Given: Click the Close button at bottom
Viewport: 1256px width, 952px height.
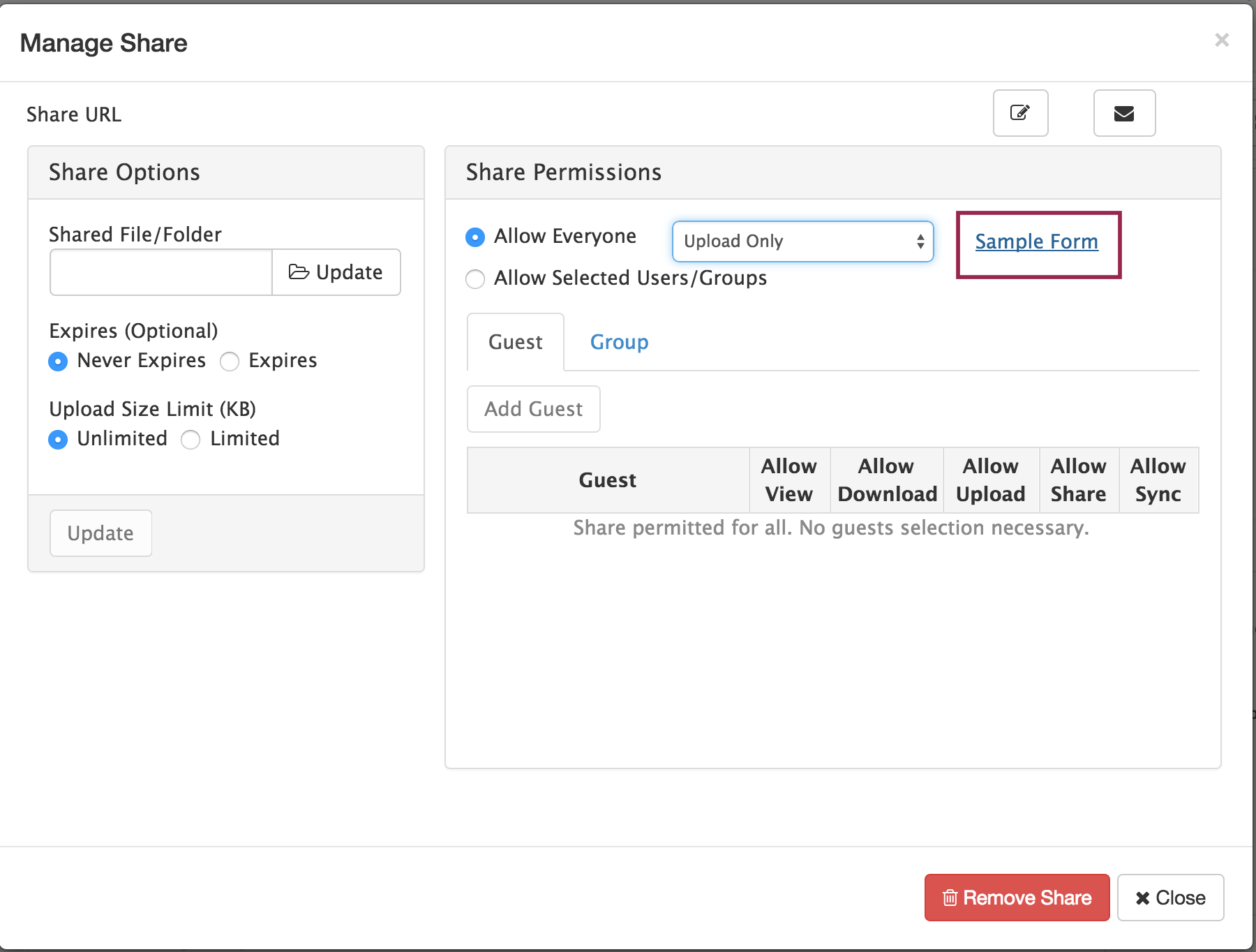Looking at the screenshot, I should pos(1170,898).
